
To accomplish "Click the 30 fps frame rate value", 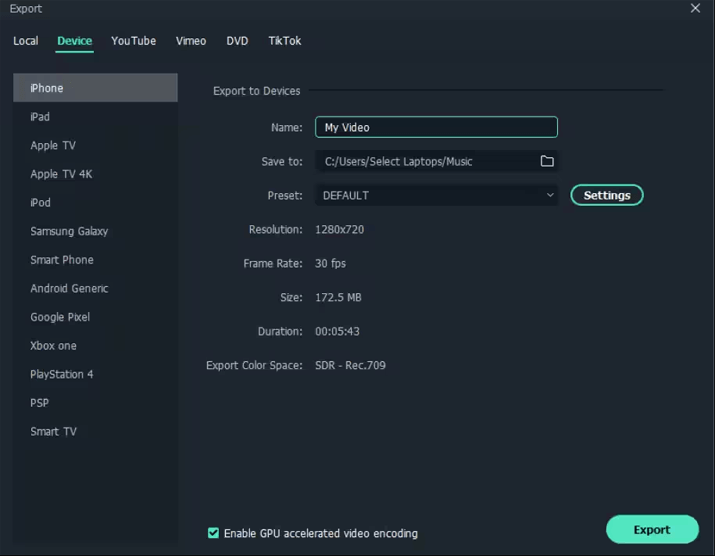I will click(x=330, y=264).
